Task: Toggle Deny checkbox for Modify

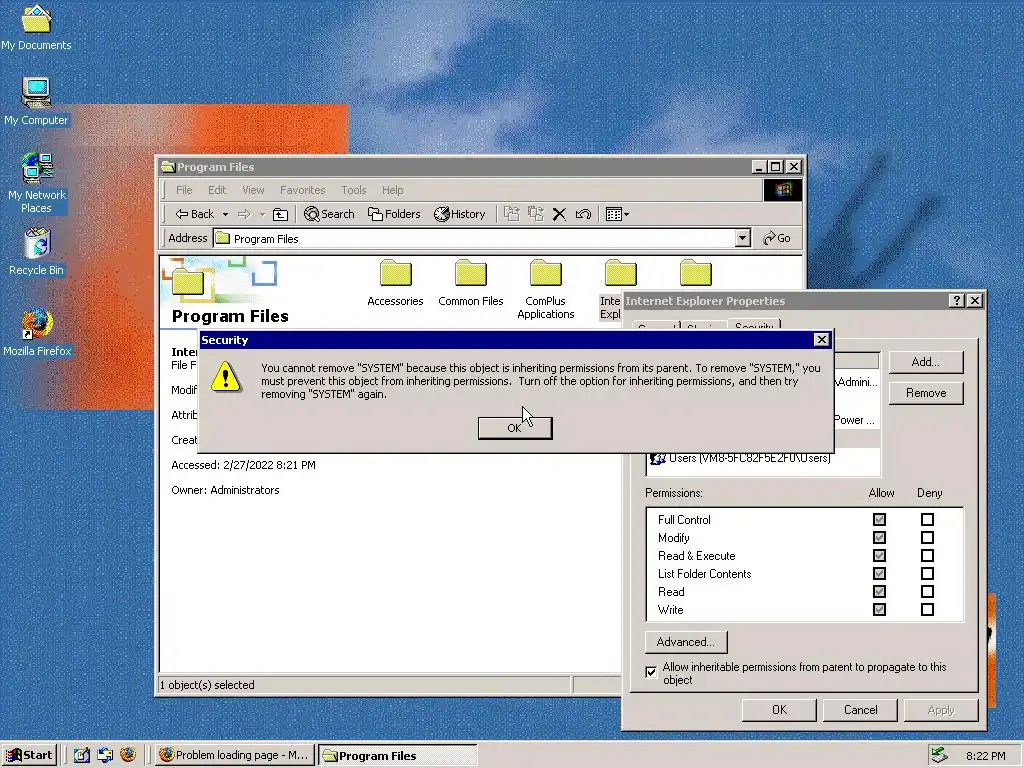Action: coord(927,537)
